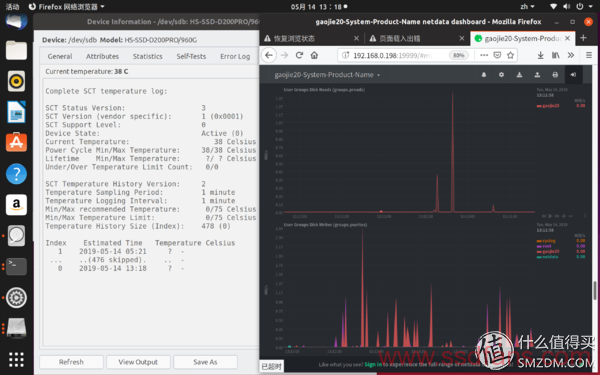This screenshot has width=600, height=375.
Task: Open netdata settings gear icon
Action: click(x=501, y=75)
